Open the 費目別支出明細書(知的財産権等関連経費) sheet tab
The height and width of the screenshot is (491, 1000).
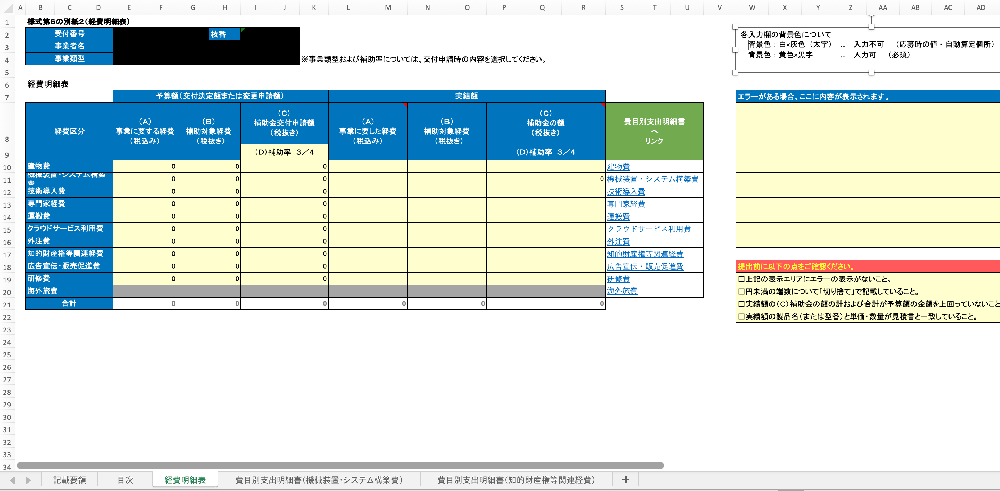click(x=515, y=480)
